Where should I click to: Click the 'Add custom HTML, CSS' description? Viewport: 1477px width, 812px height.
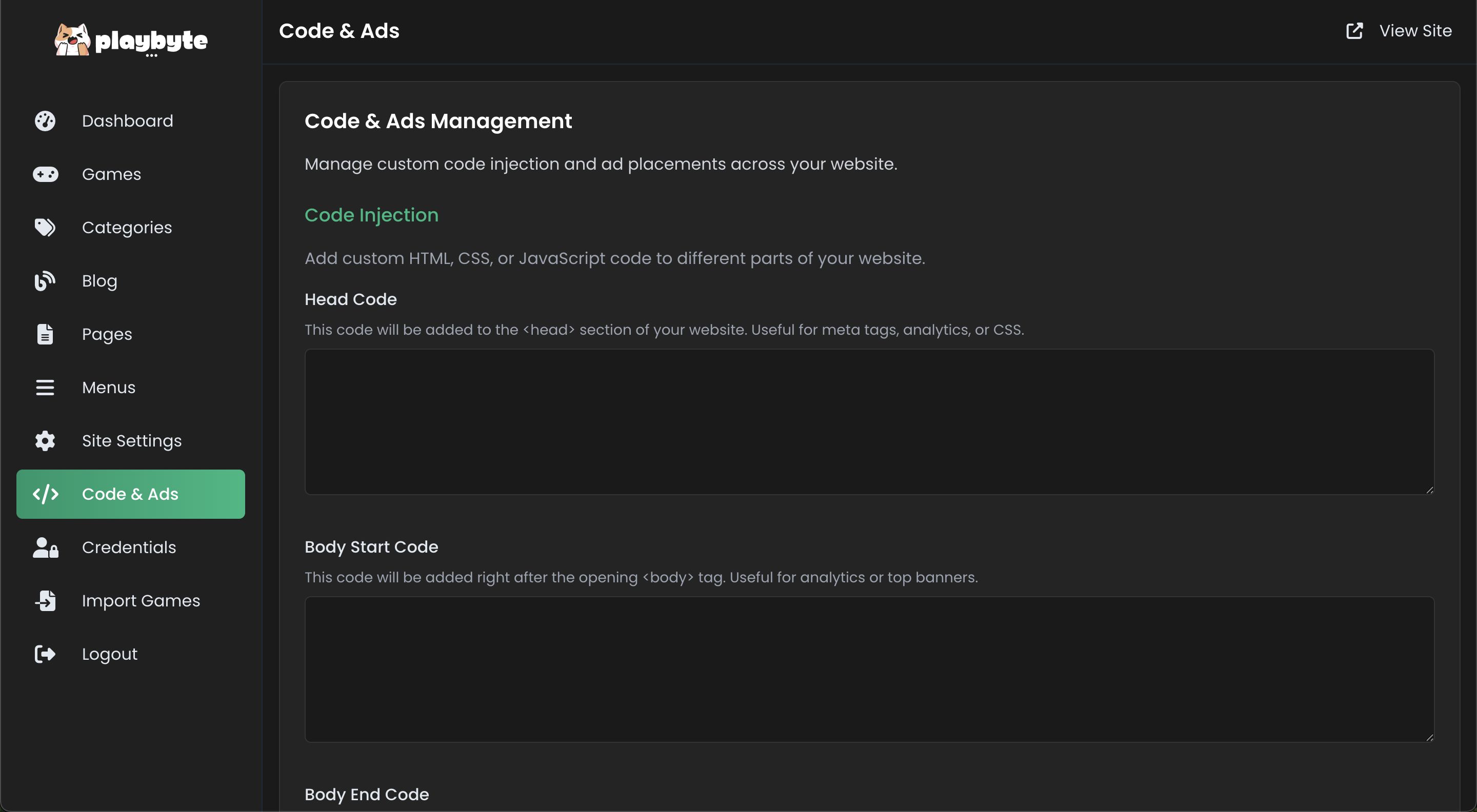click(x=615, y=258)
